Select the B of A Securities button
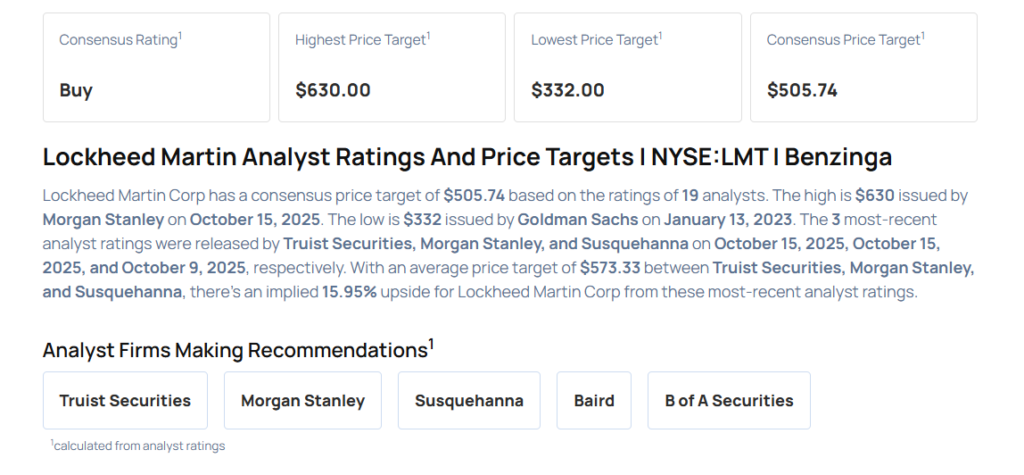This screenshot has height=475, width=1024. [728, 400]
